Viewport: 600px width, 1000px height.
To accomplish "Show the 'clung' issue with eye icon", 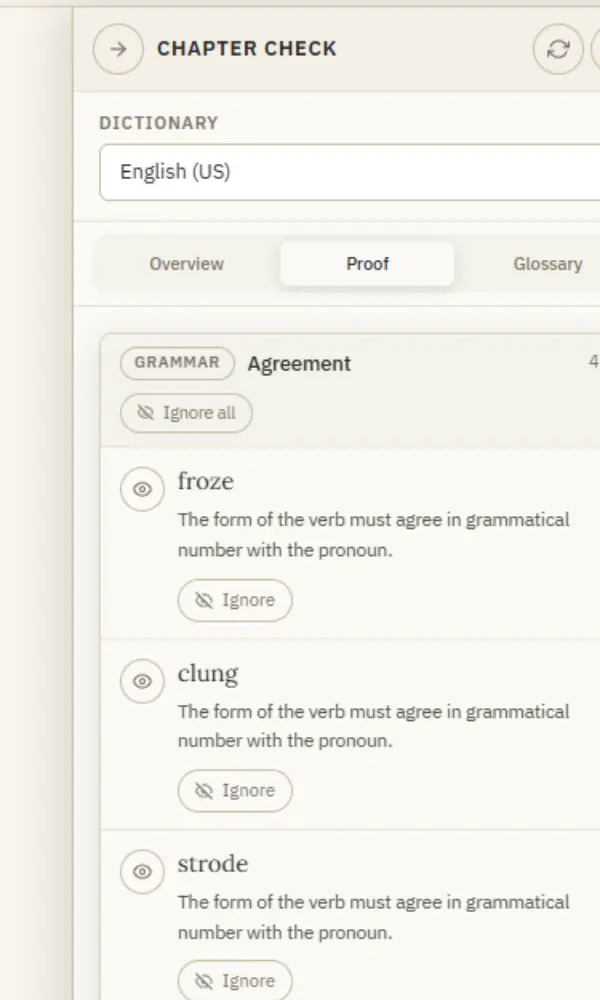I will 142,681.
